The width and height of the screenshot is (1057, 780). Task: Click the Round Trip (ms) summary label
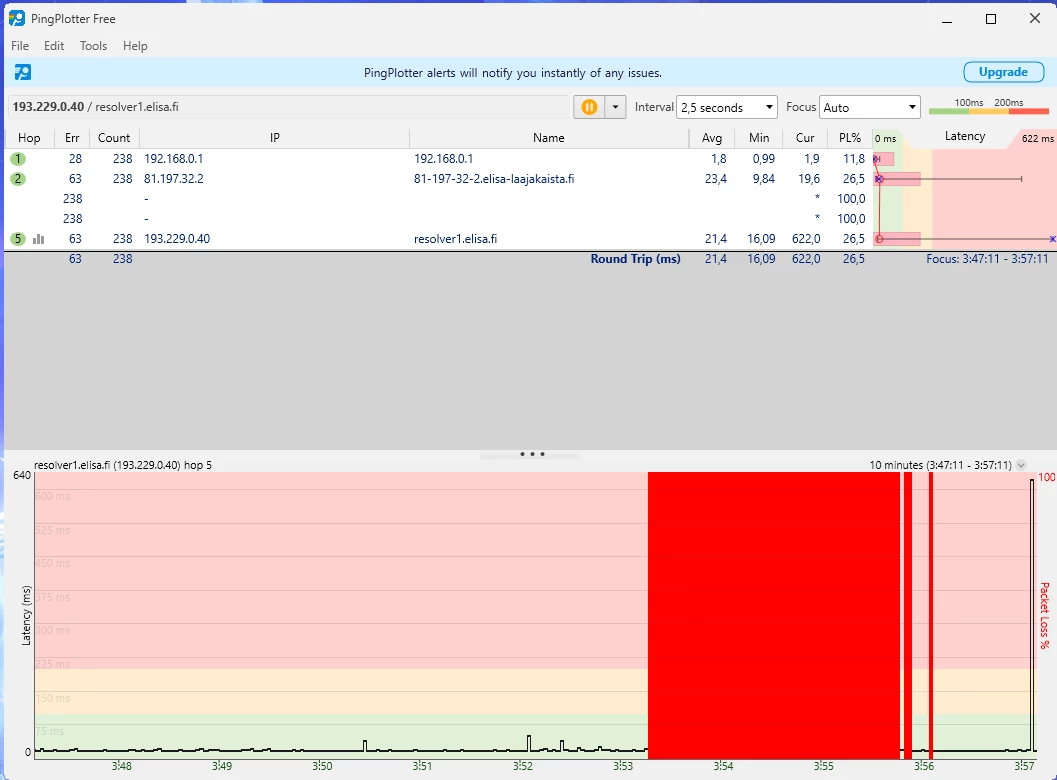pyautogui.click(x=635, y=259)
